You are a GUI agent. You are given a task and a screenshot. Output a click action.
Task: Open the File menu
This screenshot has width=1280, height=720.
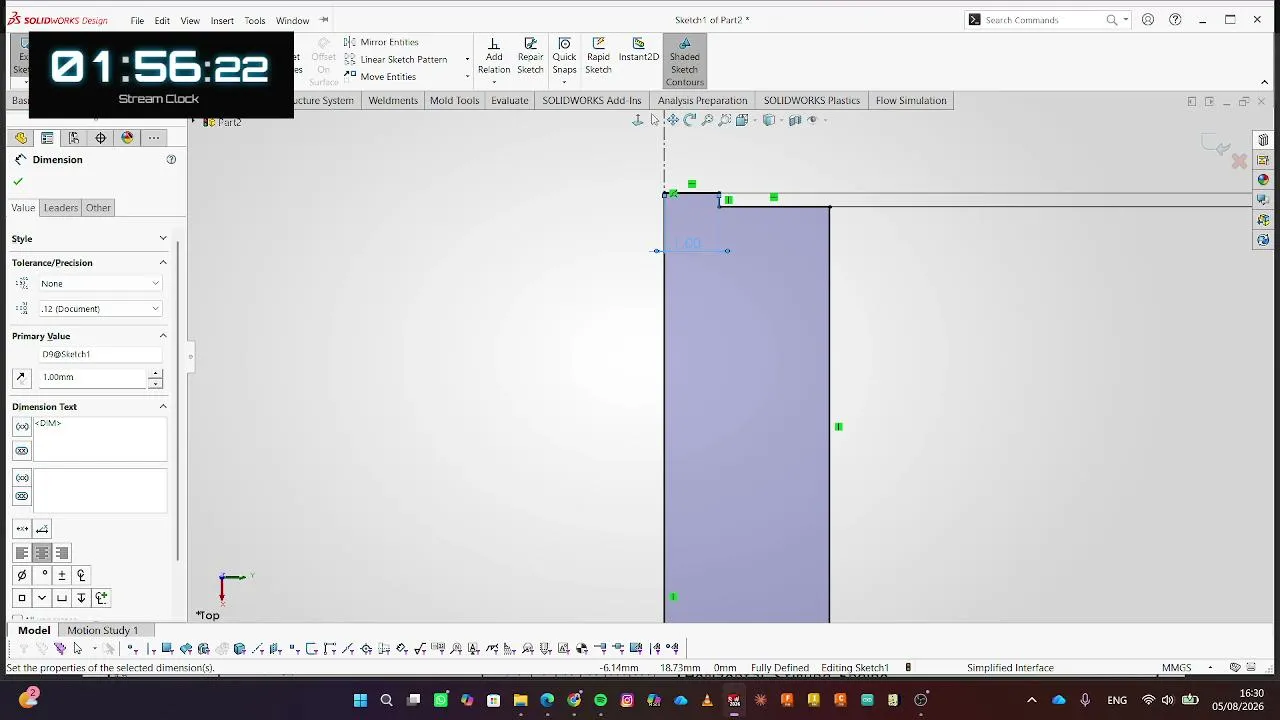137,20
